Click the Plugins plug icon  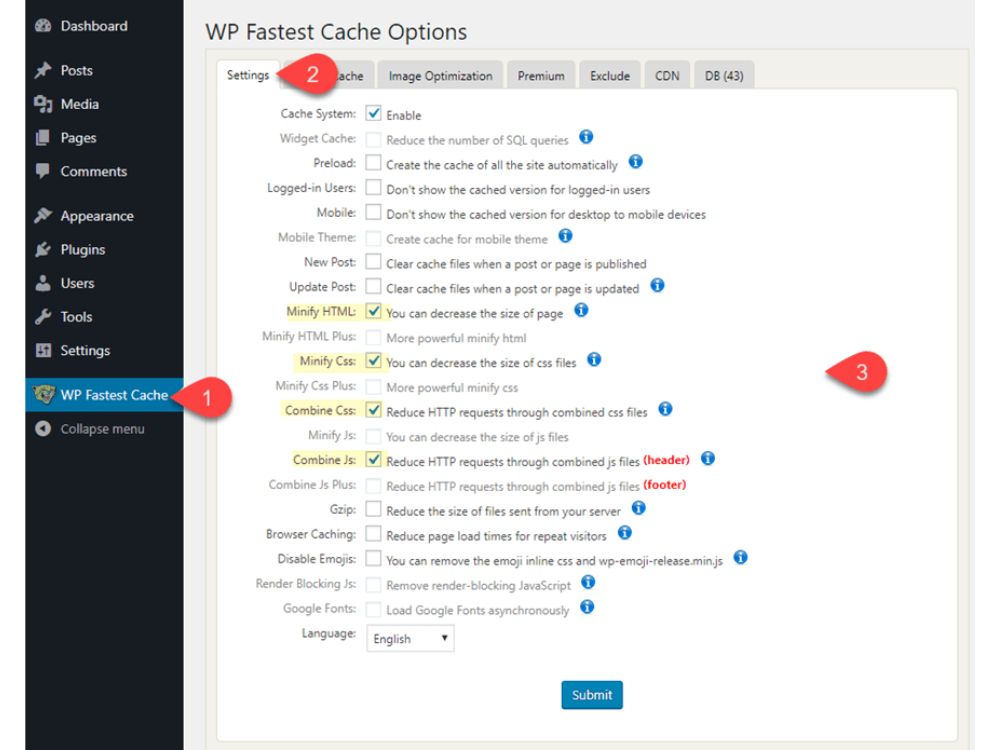43,249
